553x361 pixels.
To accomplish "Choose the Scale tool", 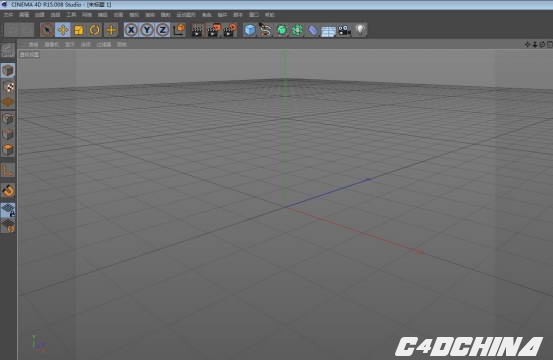I will click(x=79, y=30).
